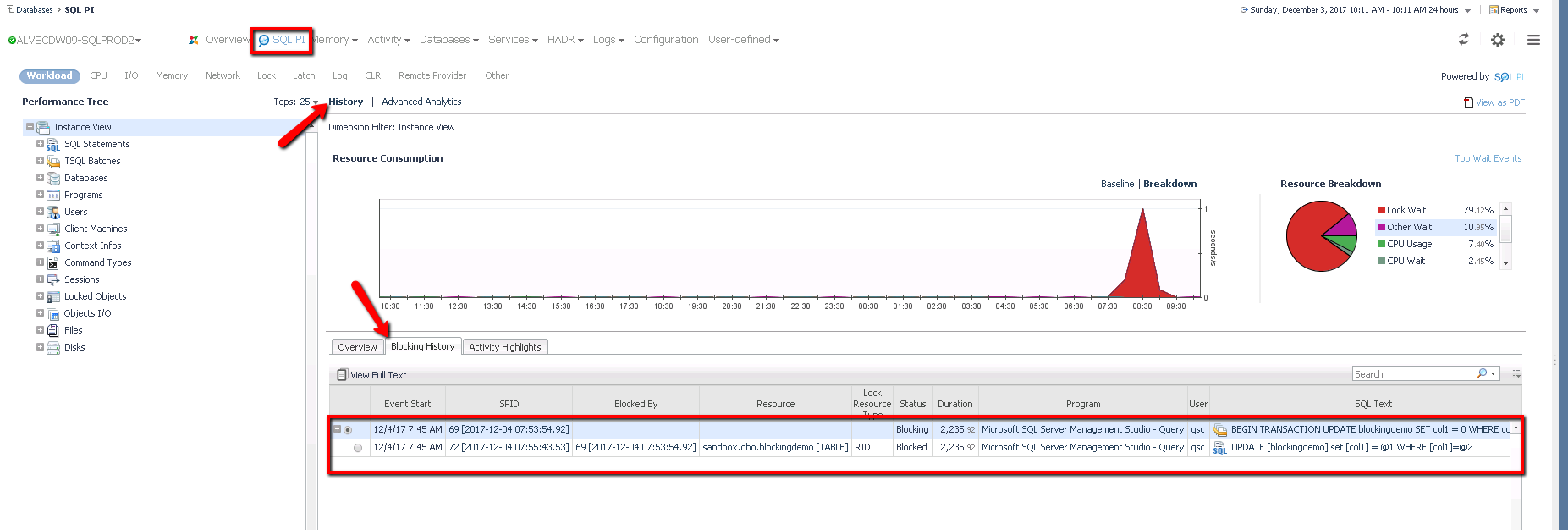
Task: Click the Locked Objects padlock icon
Action: click(x=53, y=297)
